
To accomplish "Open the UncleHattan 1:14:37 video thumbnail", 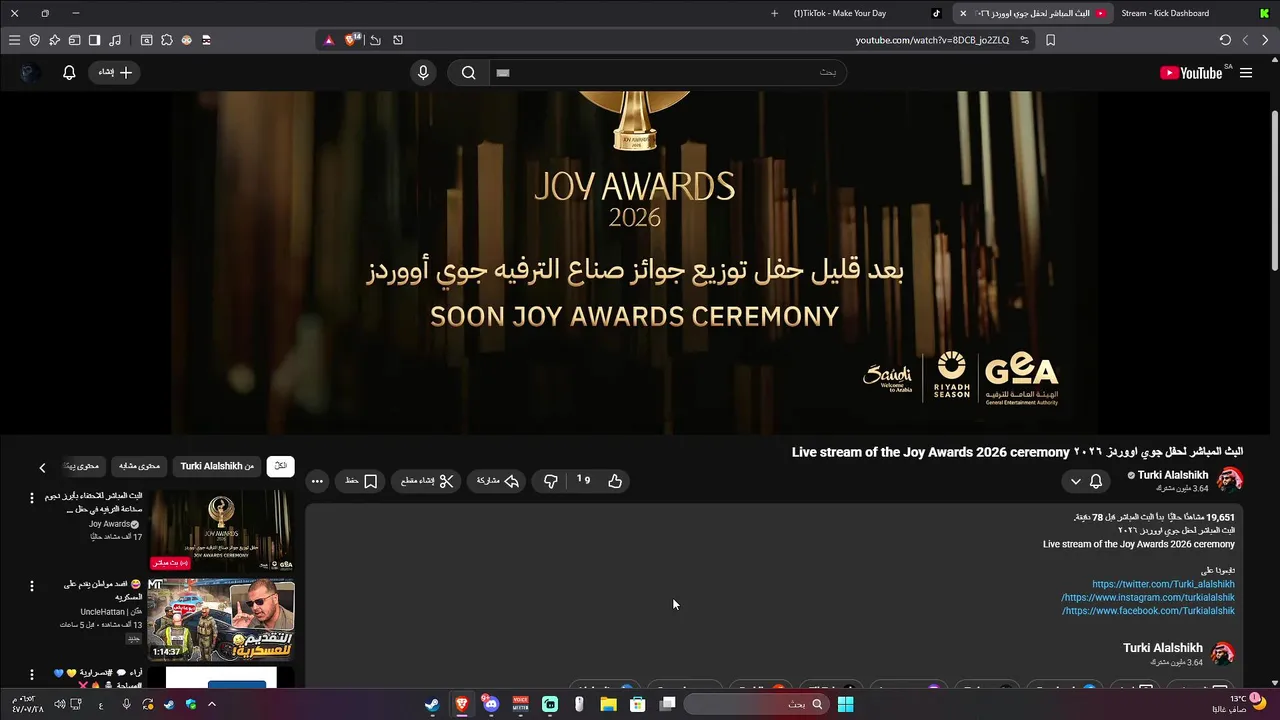I will coord(221,620).
